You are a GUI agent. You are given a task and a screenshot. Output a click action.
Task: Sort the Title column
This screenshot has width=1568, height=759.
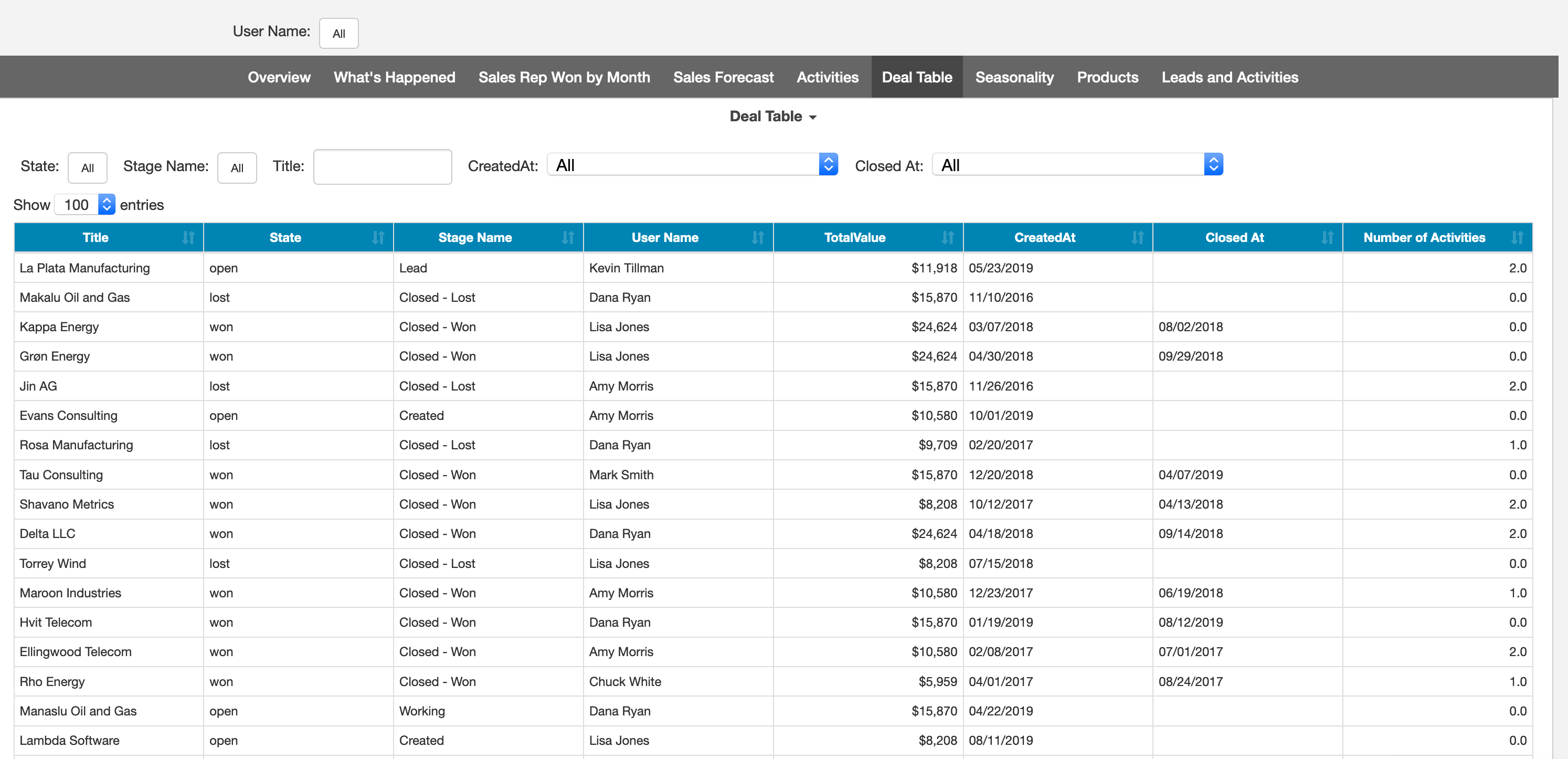(x=189, y=237)
